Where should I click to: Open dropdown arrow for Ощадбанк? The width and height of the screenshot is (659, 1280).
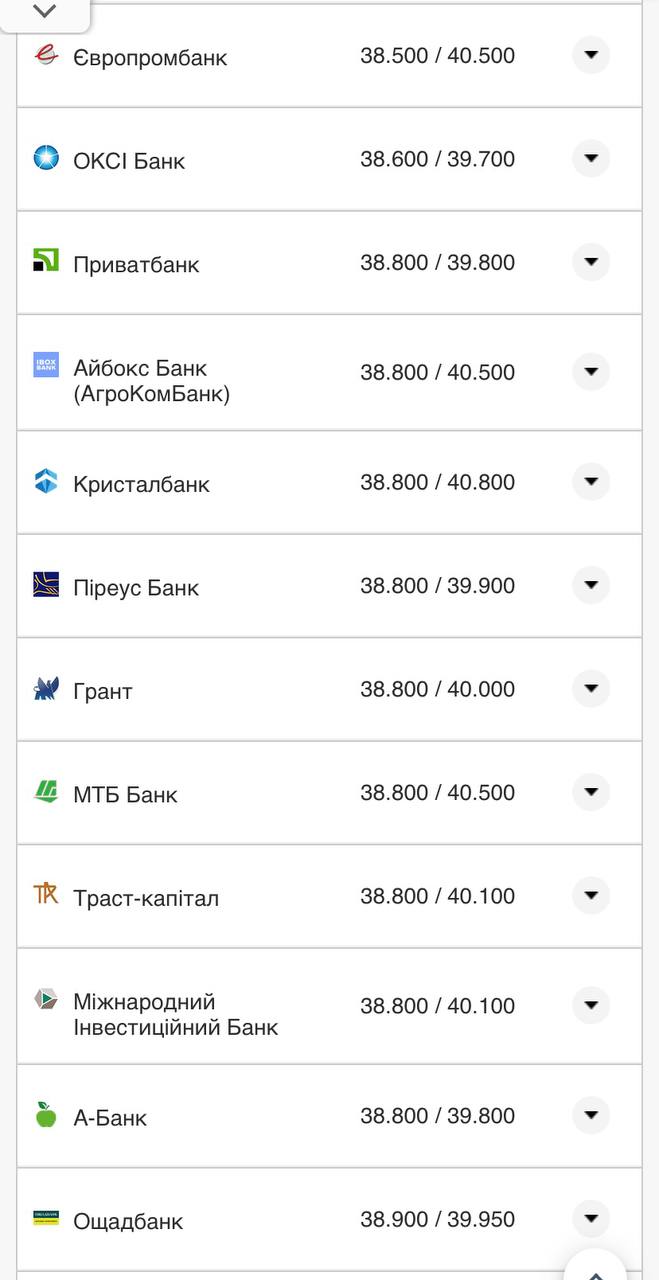(591, 1218)
